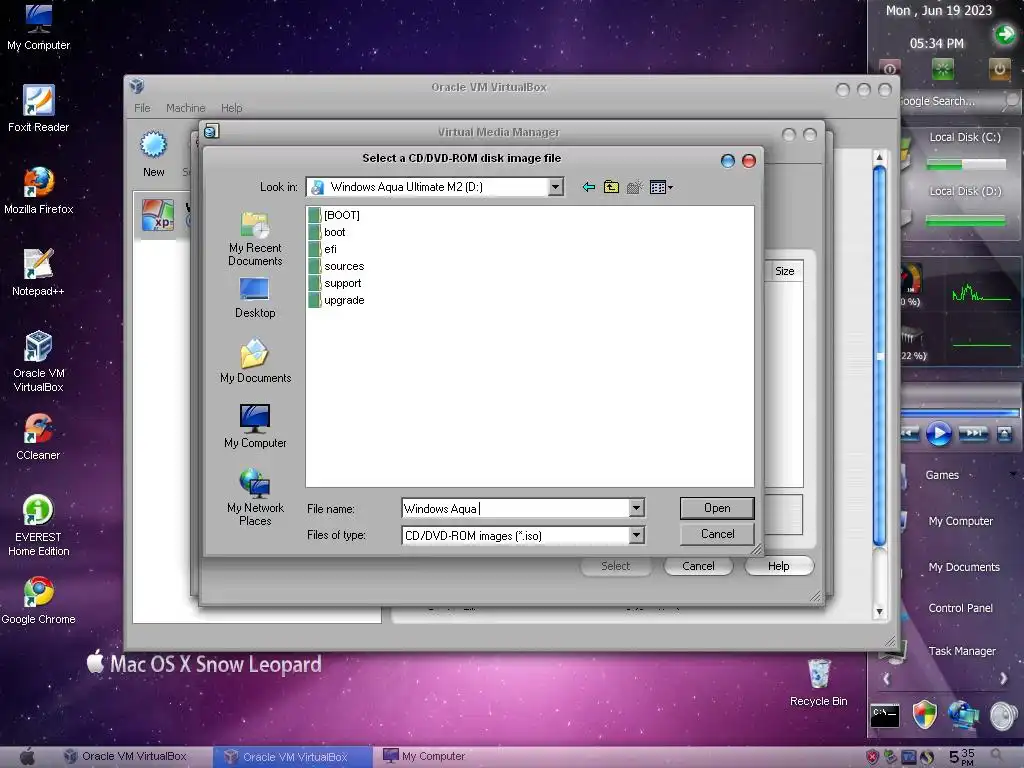Click the Size column header

[x=784, y=271]
